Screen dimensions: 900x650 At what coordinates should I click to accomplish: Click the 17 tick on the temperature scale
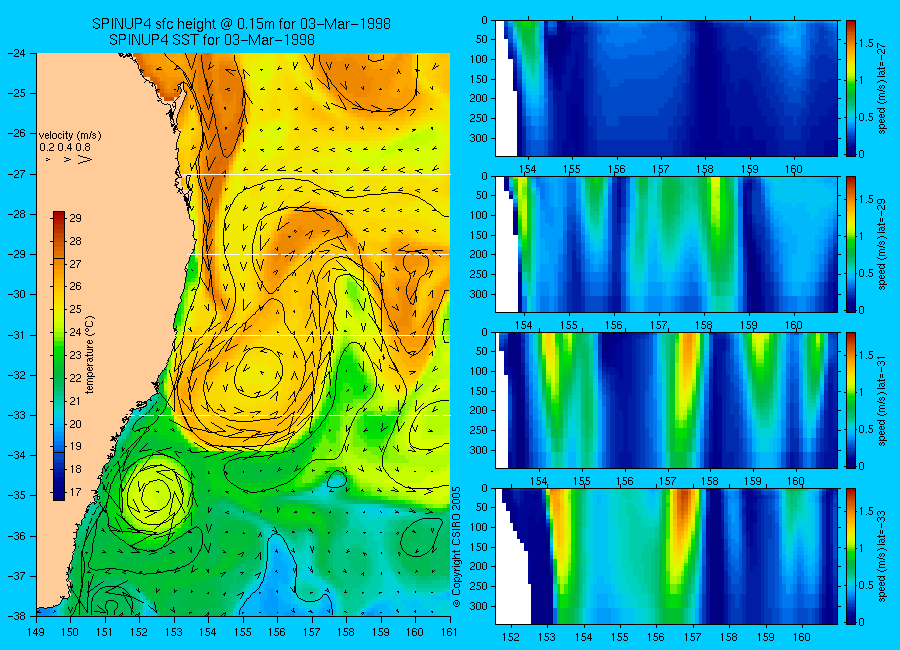[x=75, y=492]
